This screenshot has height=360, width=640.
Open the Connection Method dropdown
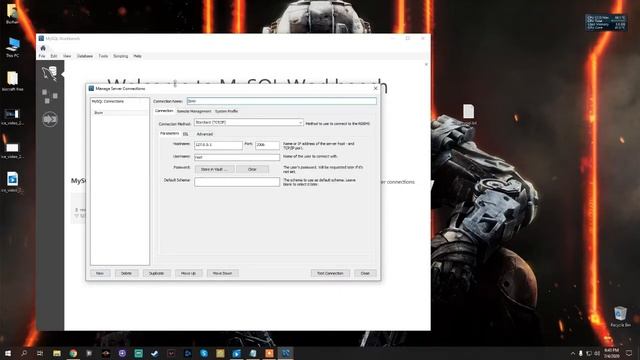tap(249, 122)
